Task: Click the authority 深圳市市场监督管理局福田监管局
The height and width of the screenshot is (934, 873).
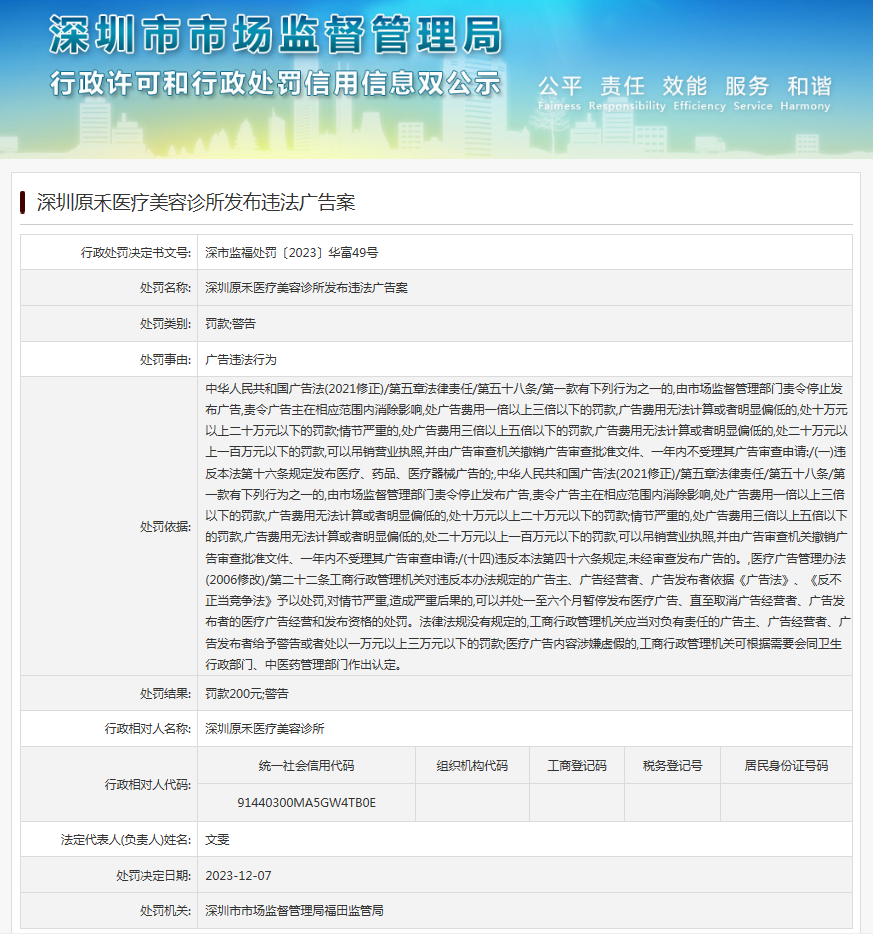Action: (295, 910)
